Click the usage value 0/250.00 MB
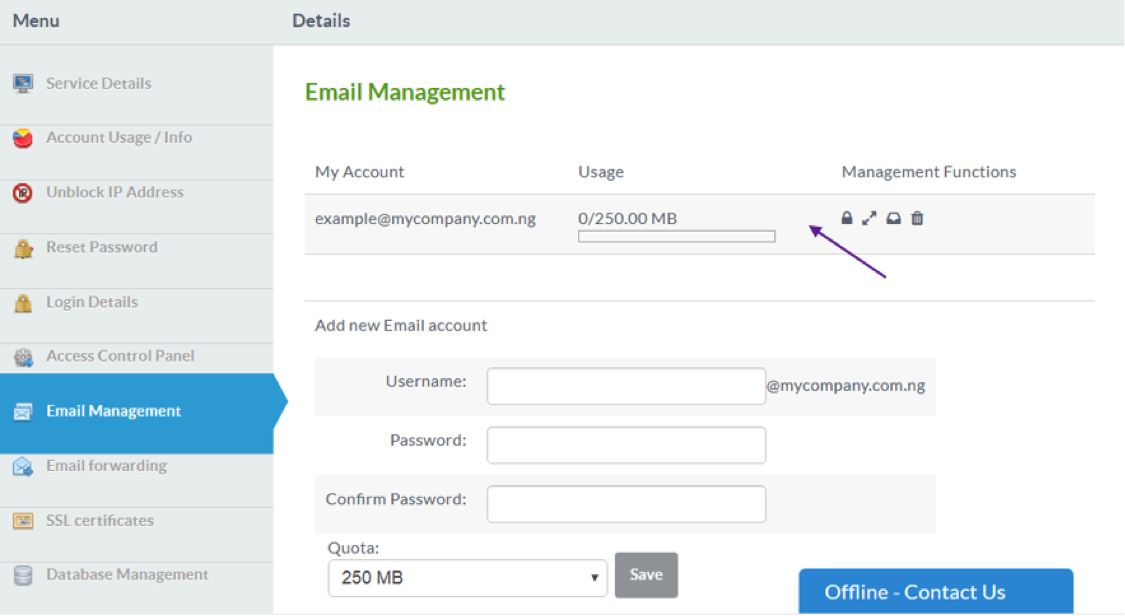 tap(628, 218)
